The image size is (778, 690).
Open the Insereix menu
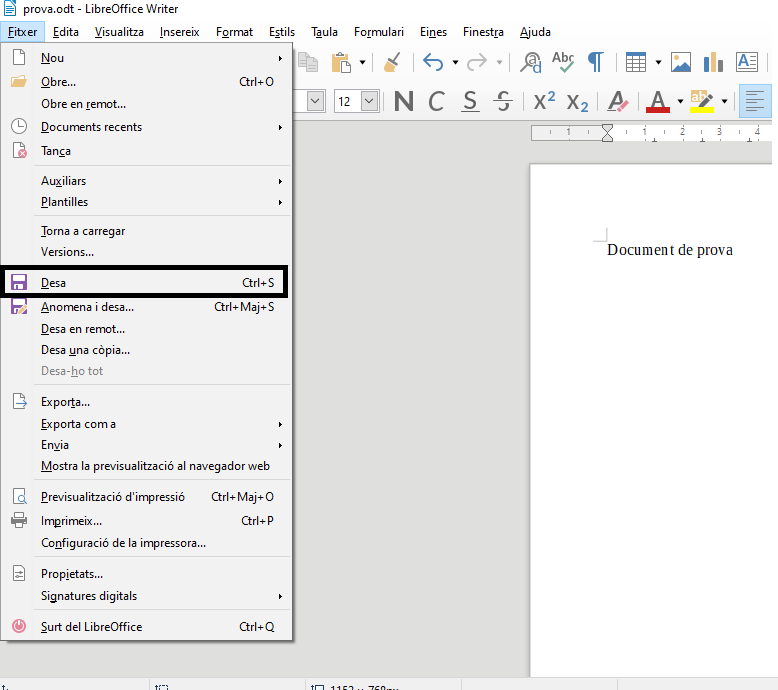(x=180, y=32)
